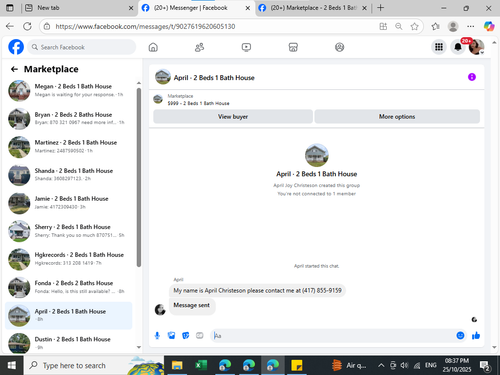Open Shanda 2 Beds 1 Bath conversation
This screenshot has height=375, width=500.
tap(68, 174)
